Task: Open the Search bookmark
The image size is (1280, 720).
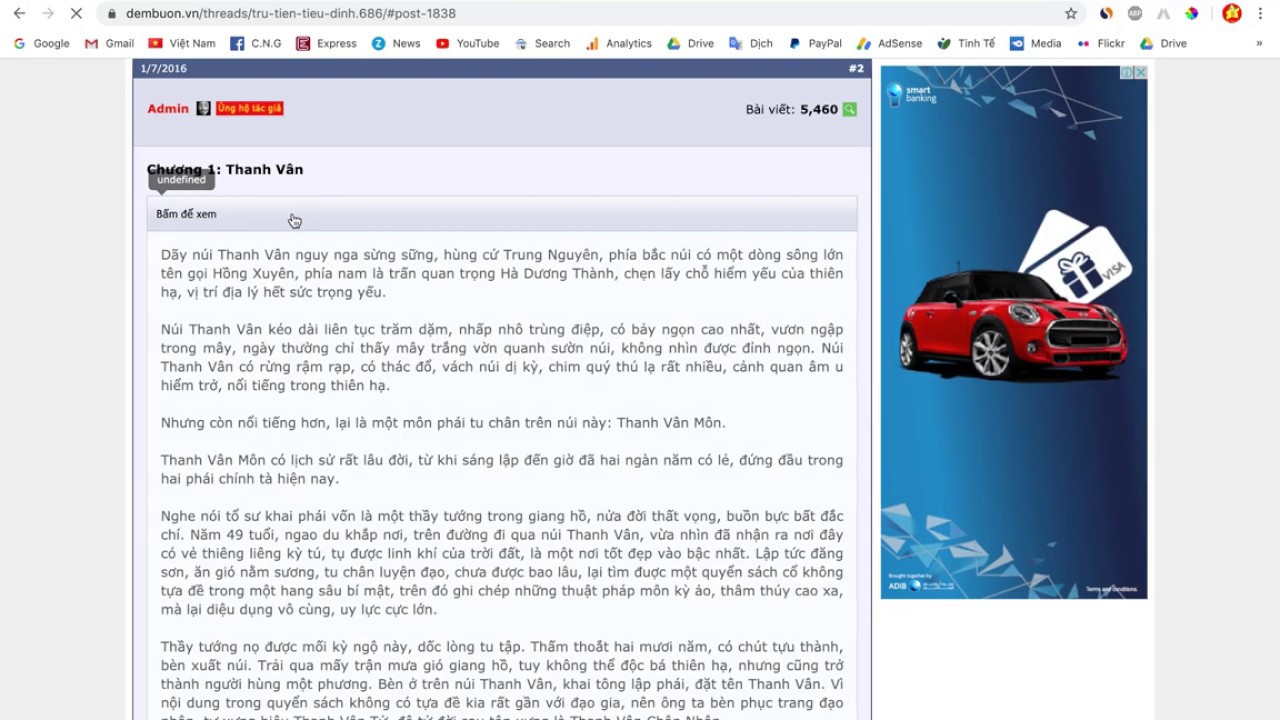Action: click(542, 44)
